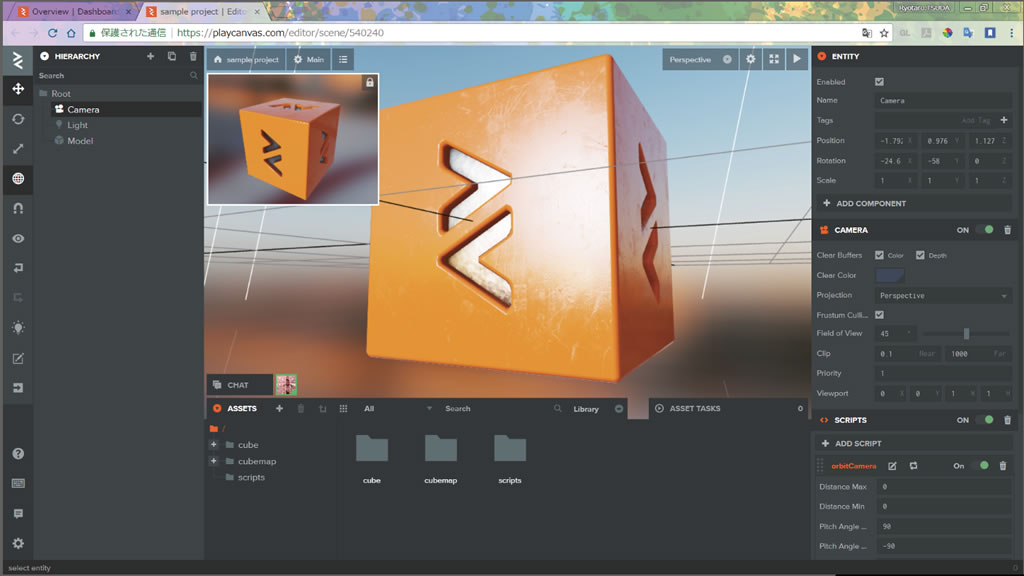Delete the Camera component trash icon
The image size is (1024, 576).
click(1007, 230)
